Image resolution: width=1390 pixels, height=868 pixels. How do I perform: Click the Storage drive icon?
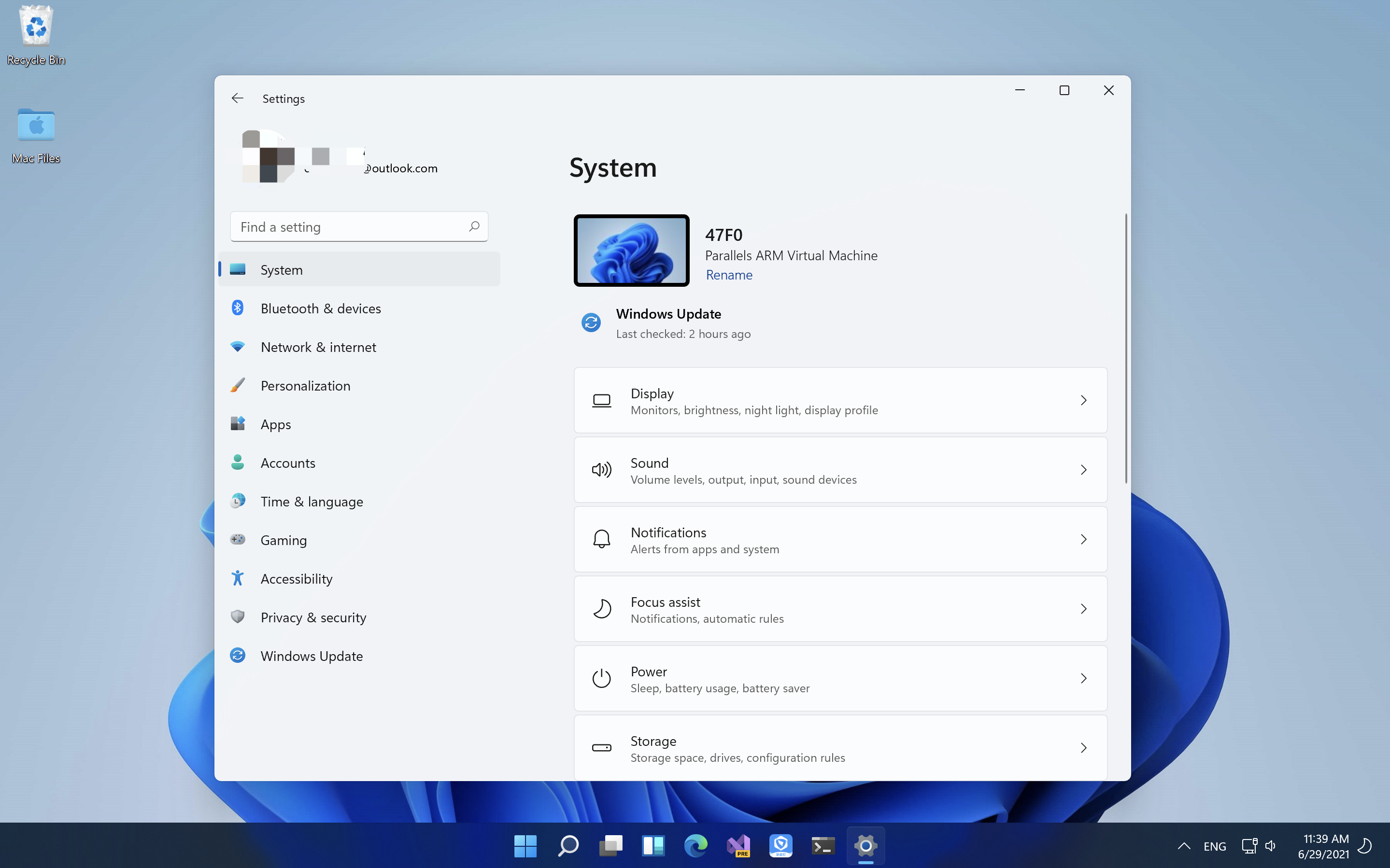click(x=601, y=747)
